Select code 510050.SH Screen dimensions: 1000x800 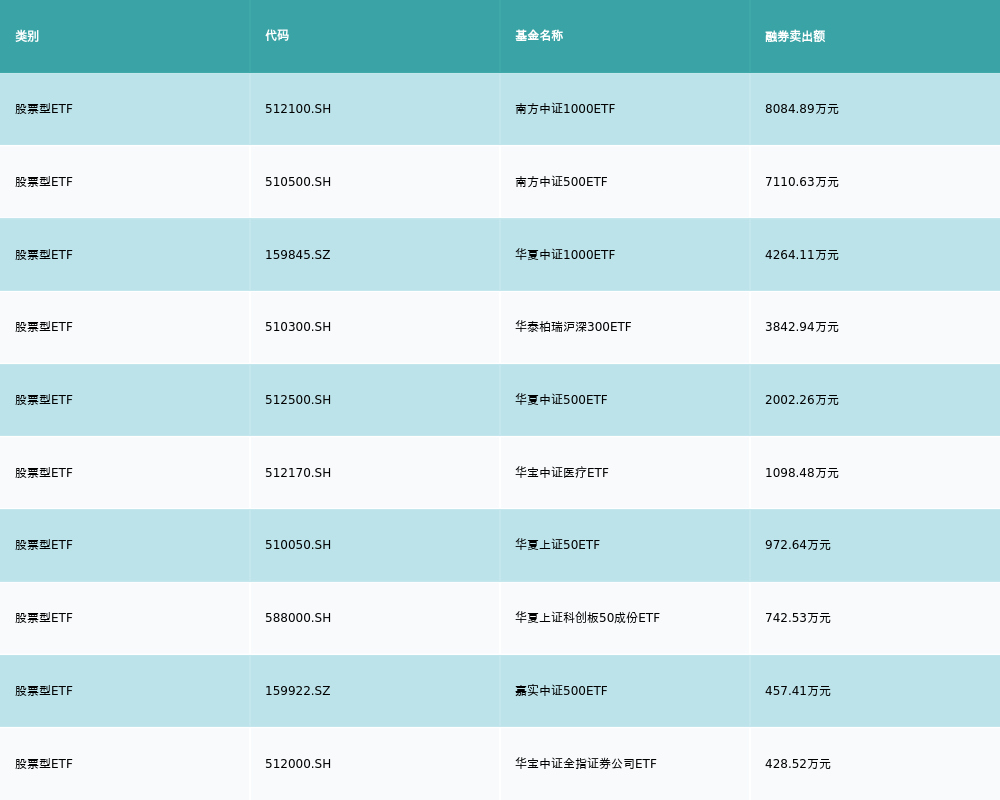[298, 545]
